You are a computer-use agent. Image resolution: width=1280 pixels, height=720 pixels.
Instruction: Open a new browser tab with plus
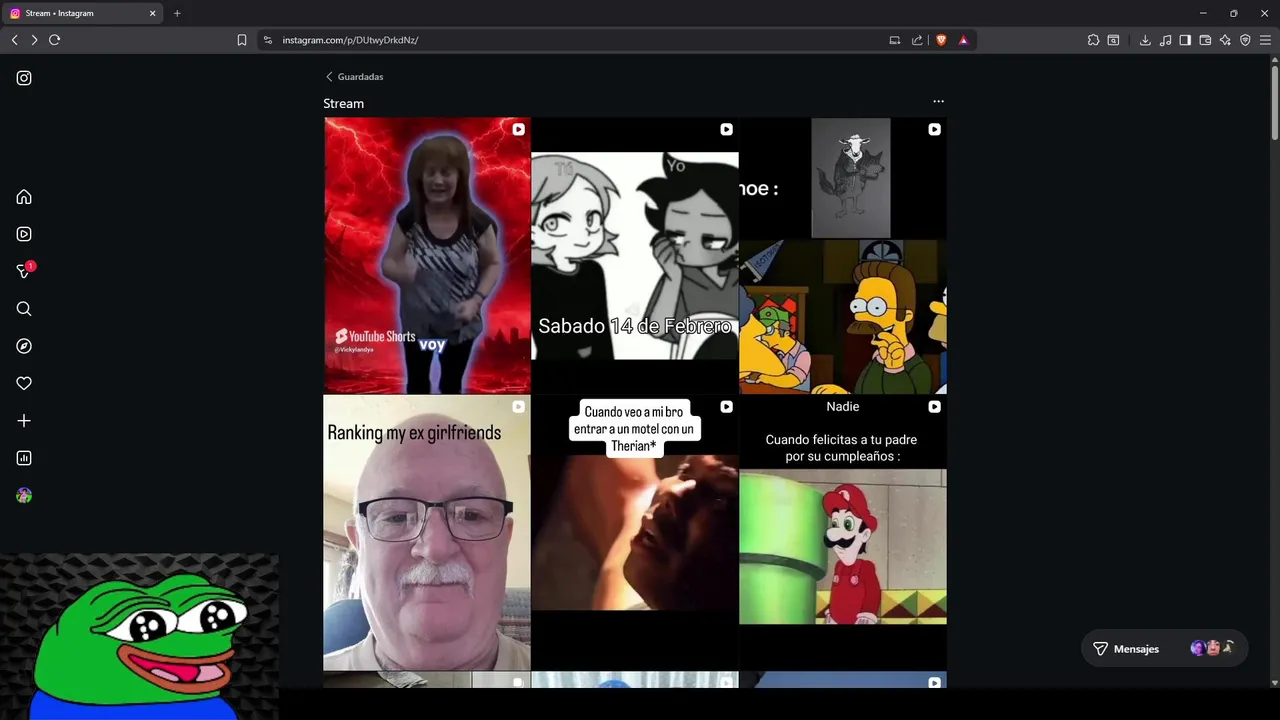177,13
